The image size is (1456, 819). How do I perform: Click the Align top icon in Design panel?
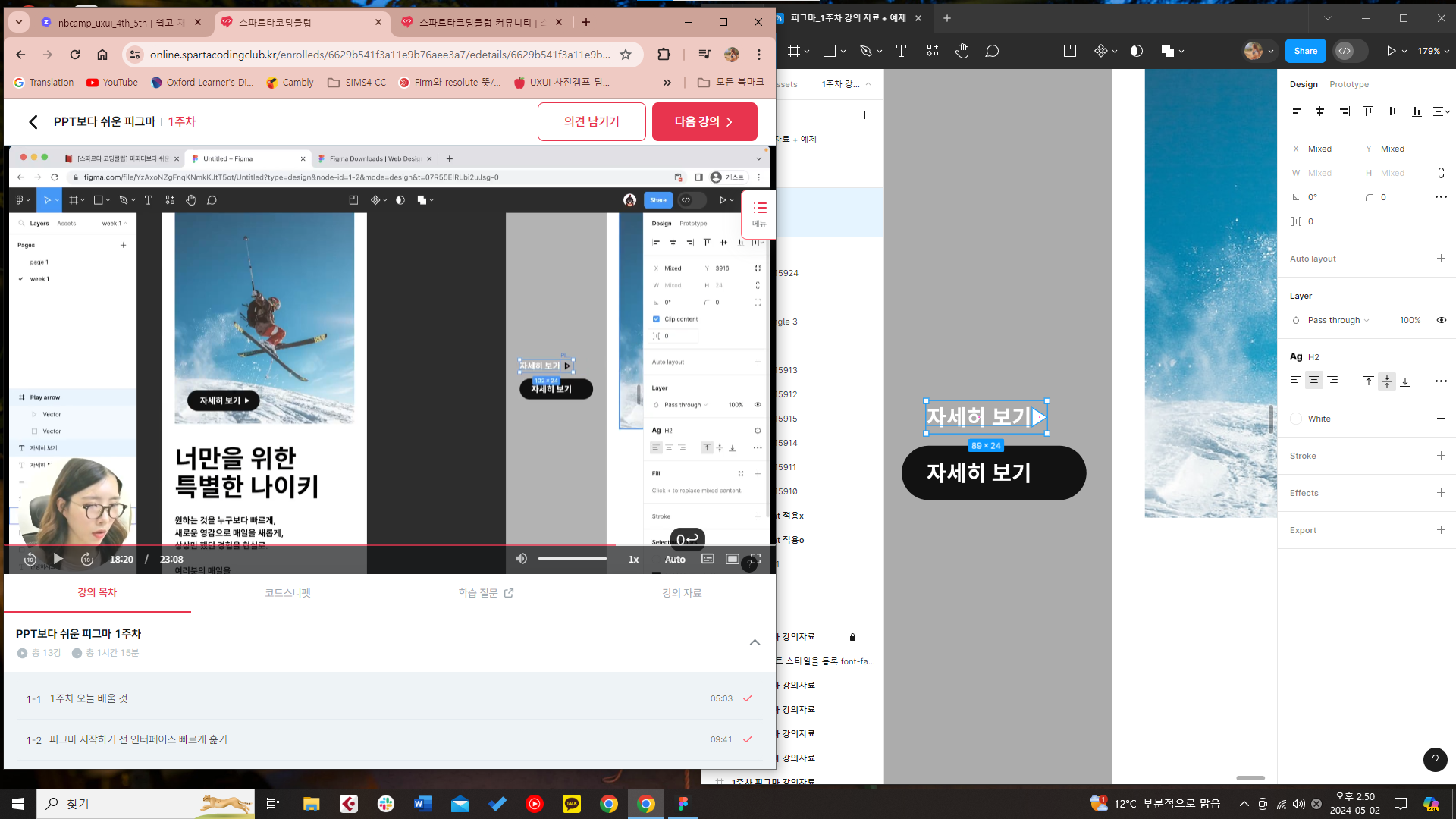[1369, 111]
